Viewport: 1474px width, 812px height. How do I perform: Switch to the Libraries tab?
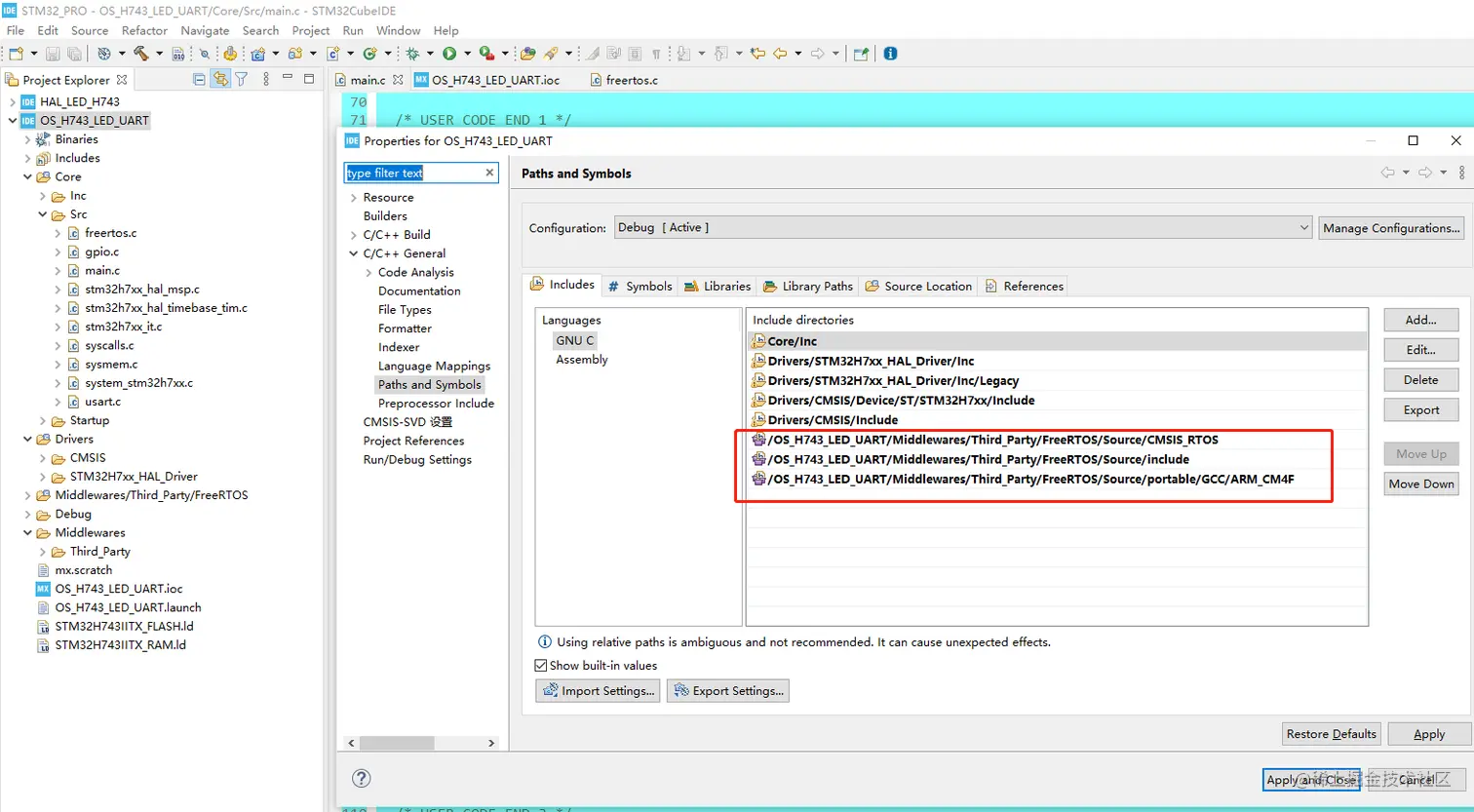point(718,286)
